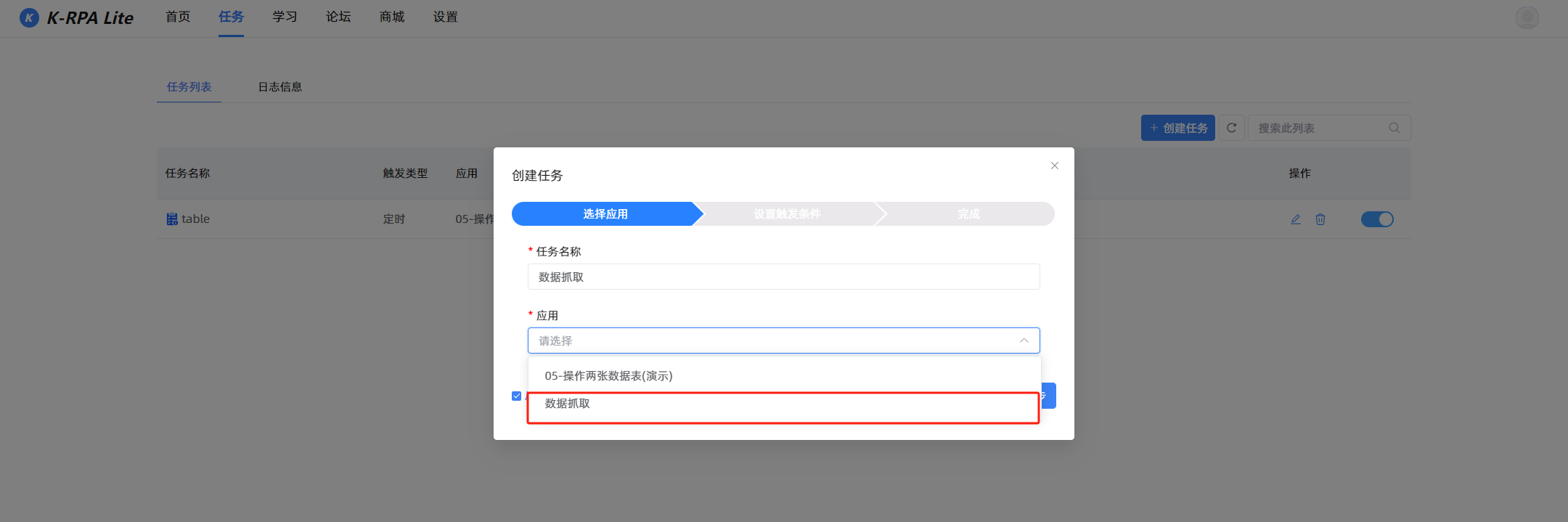The height and width of the screenshot is (522, 1568).
Task: Click the 创建任务 button
Action: tap(1178, 128)
